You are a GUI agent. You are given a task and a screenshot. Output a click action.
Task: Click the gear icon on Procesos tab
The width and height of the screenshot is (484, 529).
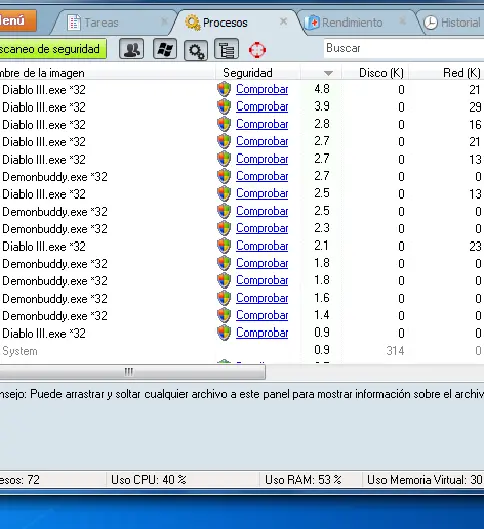[x=193, y=23]
